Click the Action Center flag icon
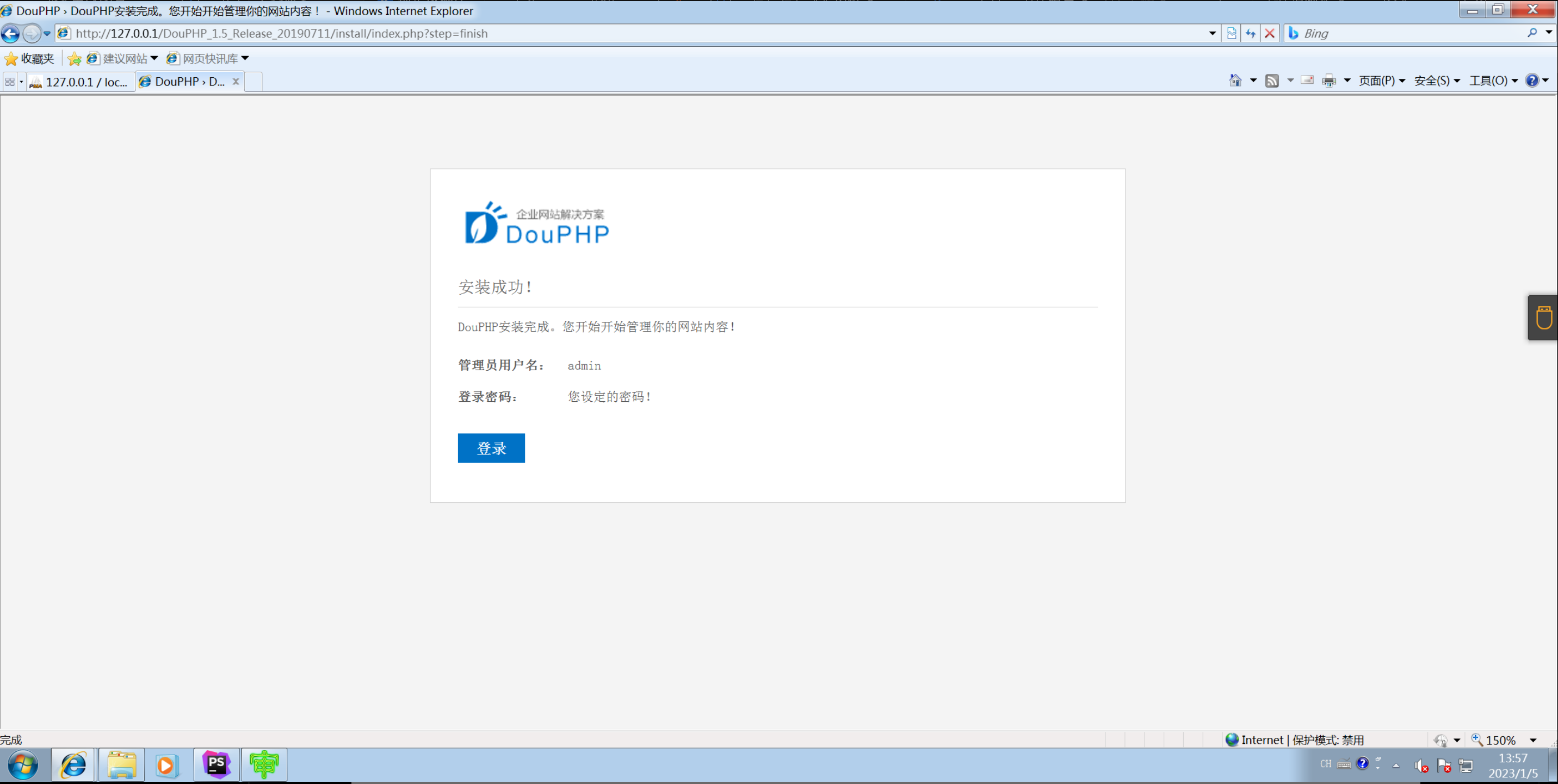This screenshot has width=1558, height=784. click(x=1444, y=766)
